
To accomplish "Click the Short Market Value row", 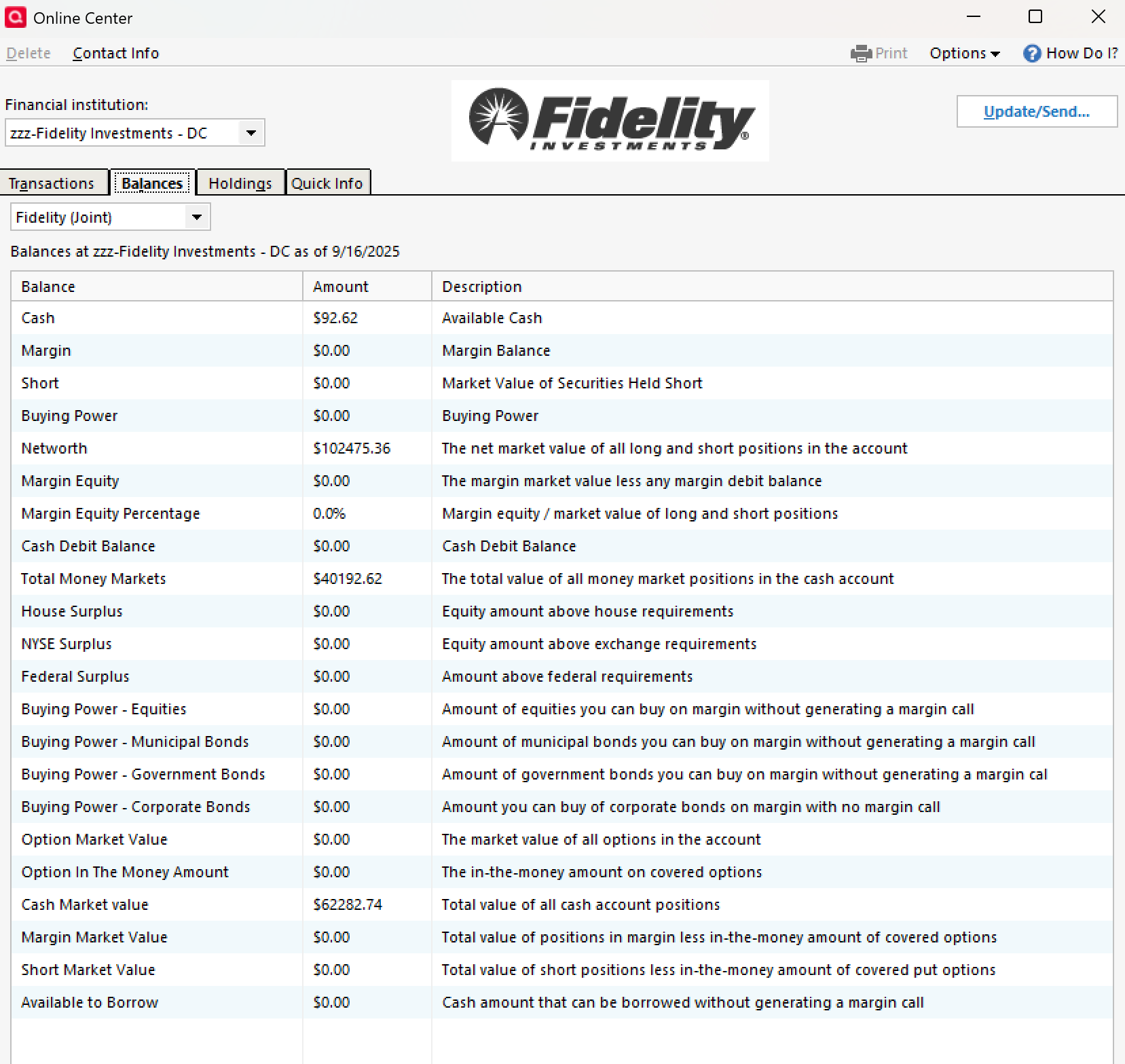I will pos(562,970).
